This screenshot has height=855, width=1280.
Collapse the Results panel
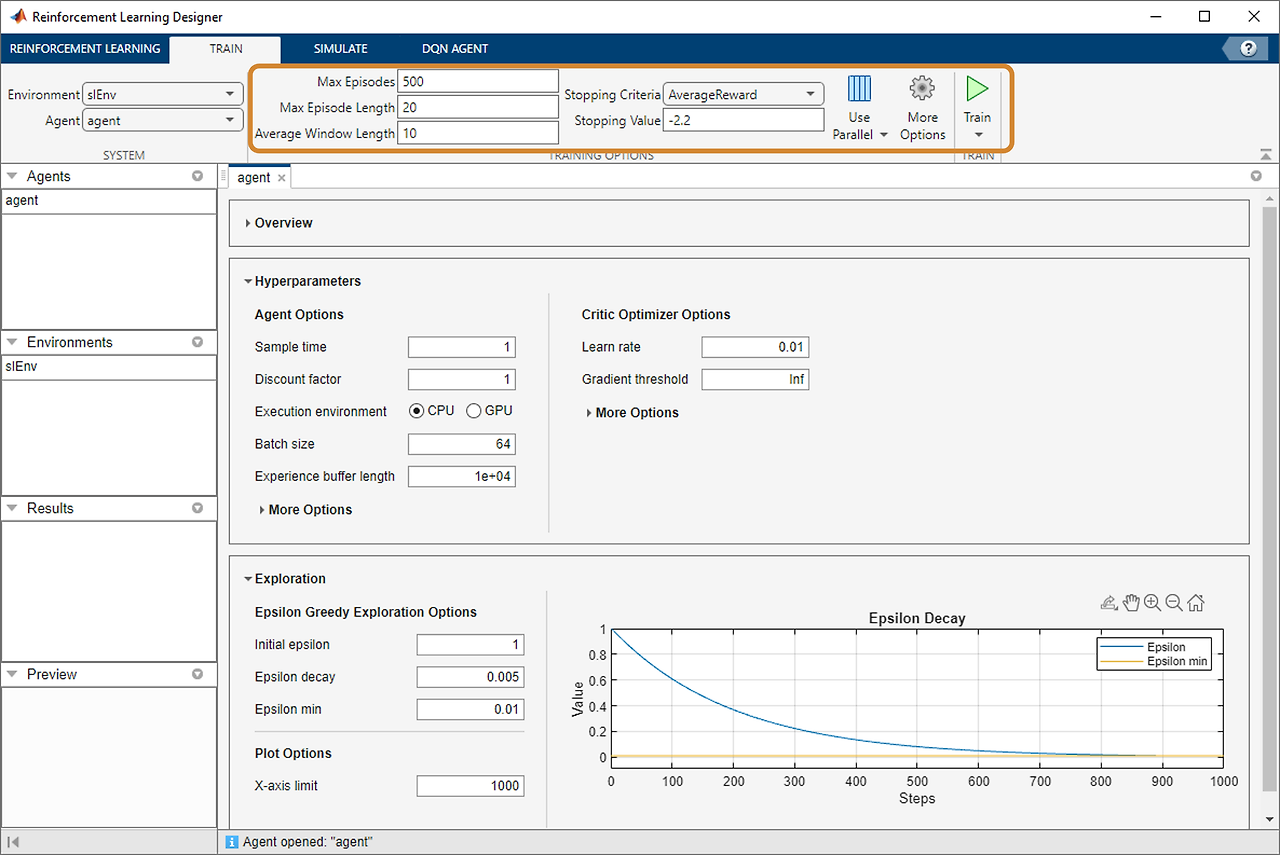12,508
